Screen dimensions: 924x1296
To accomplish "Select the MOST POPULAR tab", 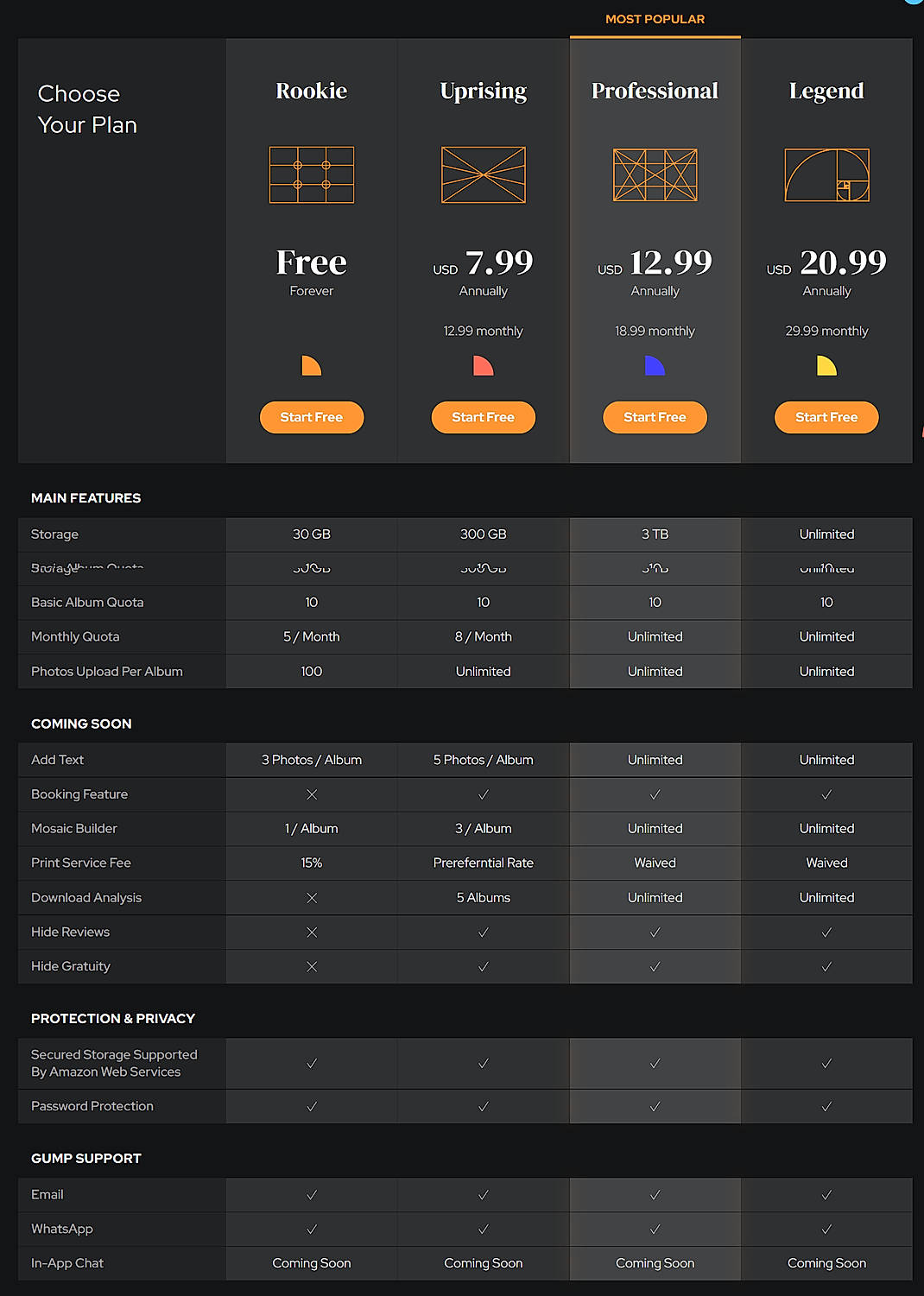I will [x=655, y=19].
